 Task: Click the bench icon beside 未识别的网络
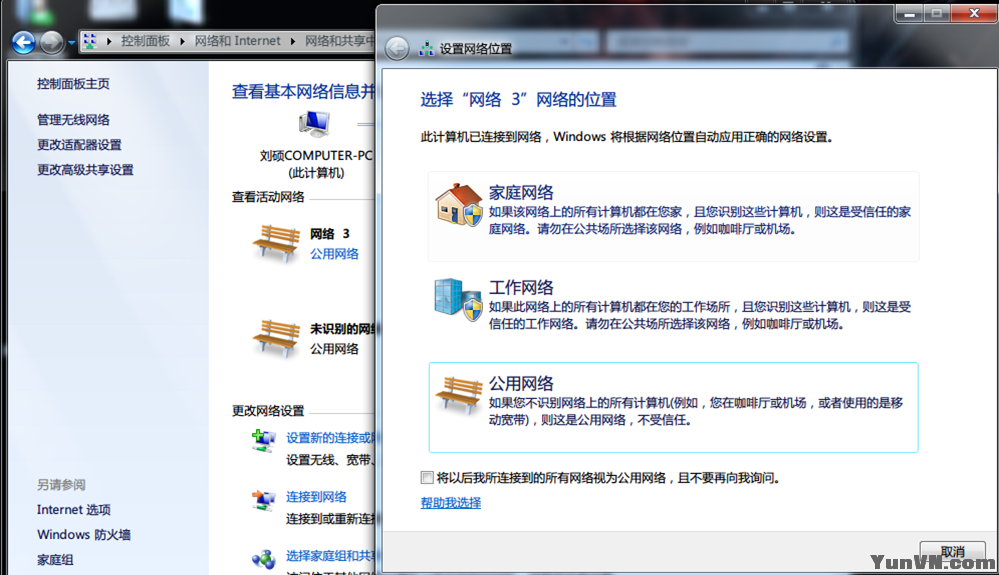[x=276, y=339]
